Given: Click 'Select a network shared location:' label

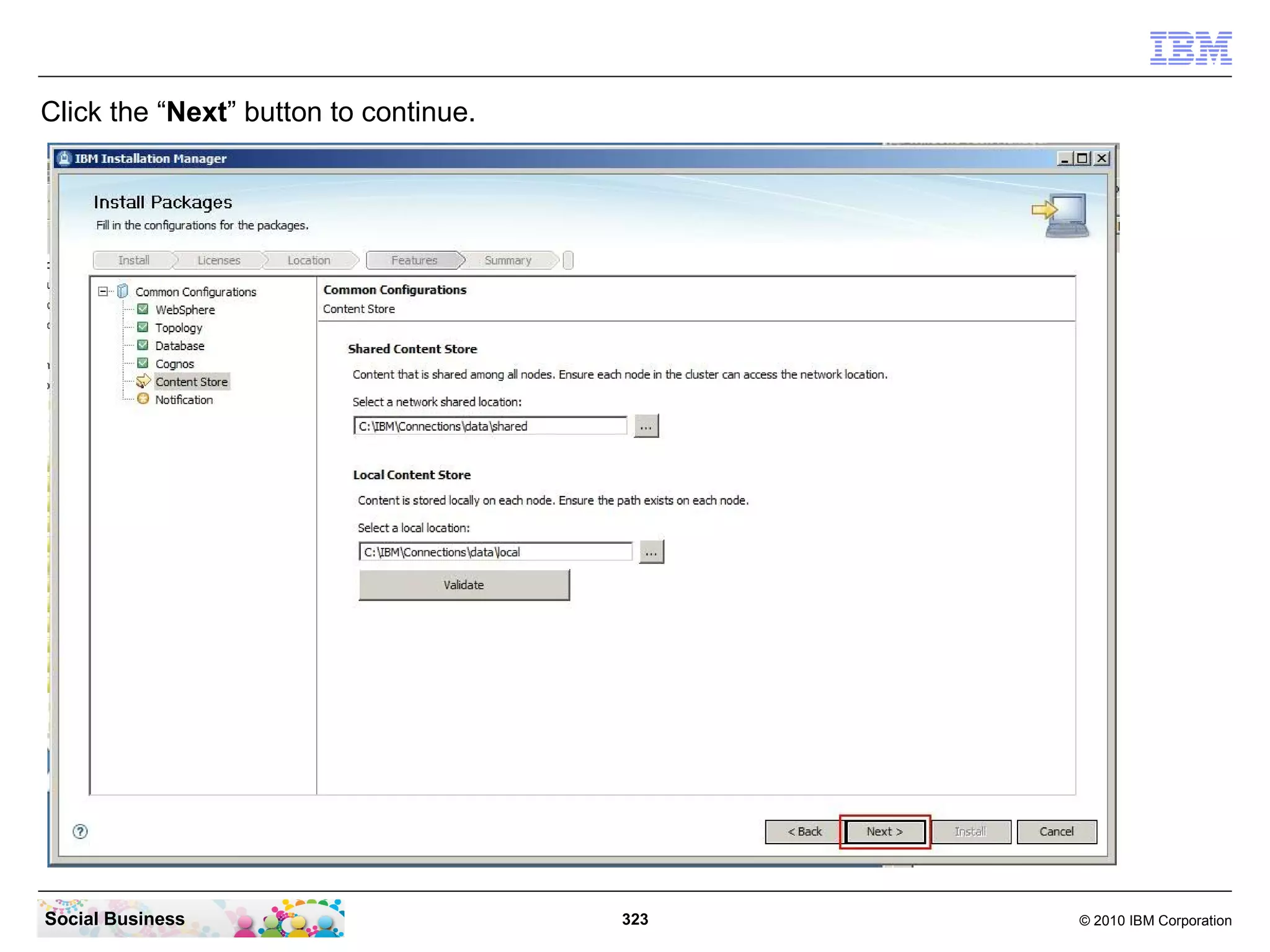Looking at the screenshot, I should coord(437,402).
